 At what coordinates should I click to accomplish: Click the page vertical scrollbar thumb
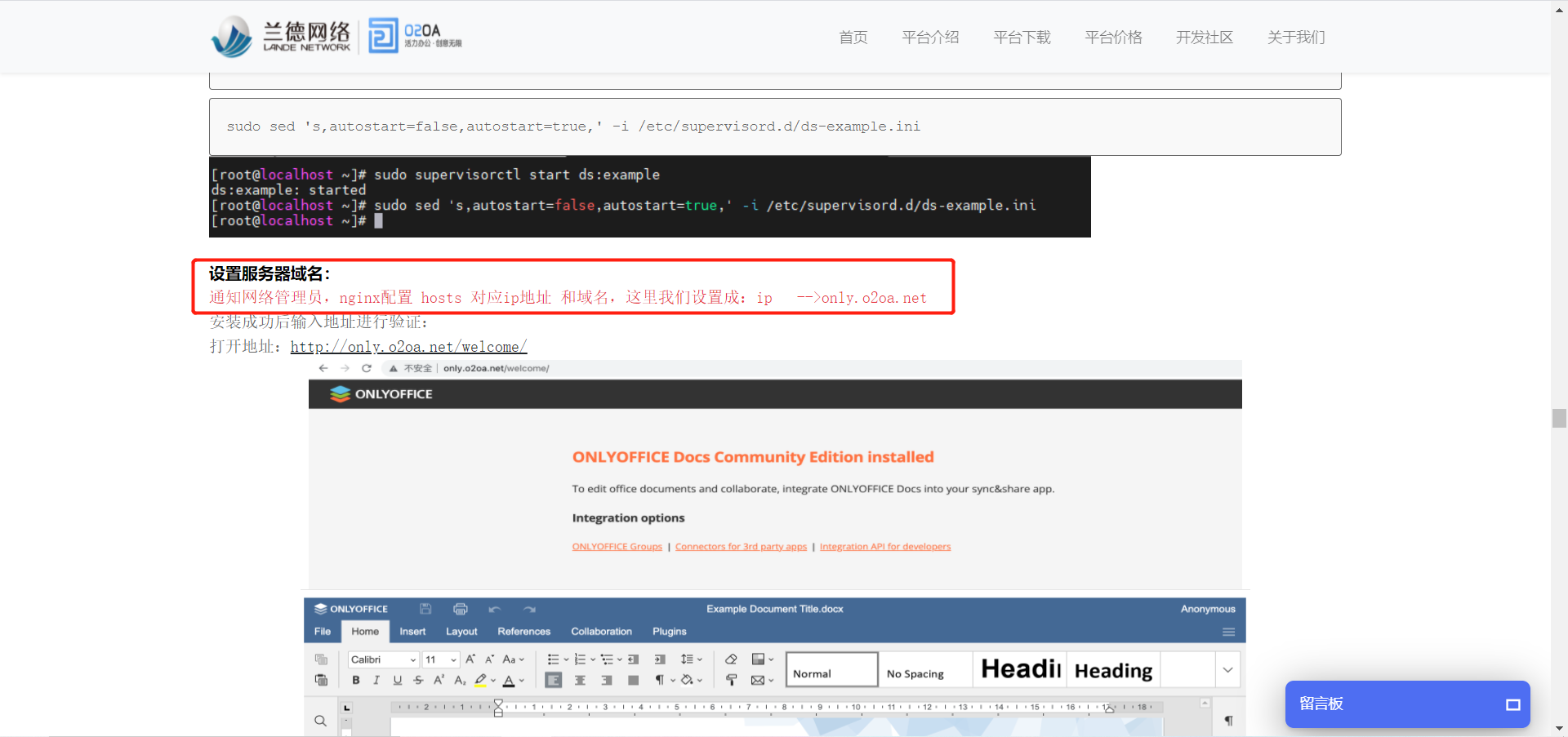click(1559, 418)
